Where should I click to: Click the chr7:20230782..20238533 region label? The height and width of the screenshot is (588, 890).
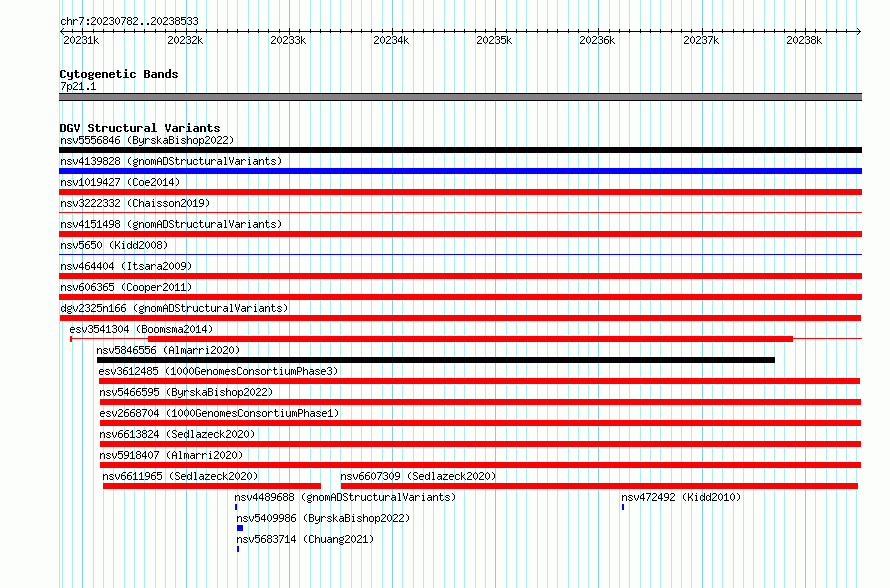click(129, 22)
